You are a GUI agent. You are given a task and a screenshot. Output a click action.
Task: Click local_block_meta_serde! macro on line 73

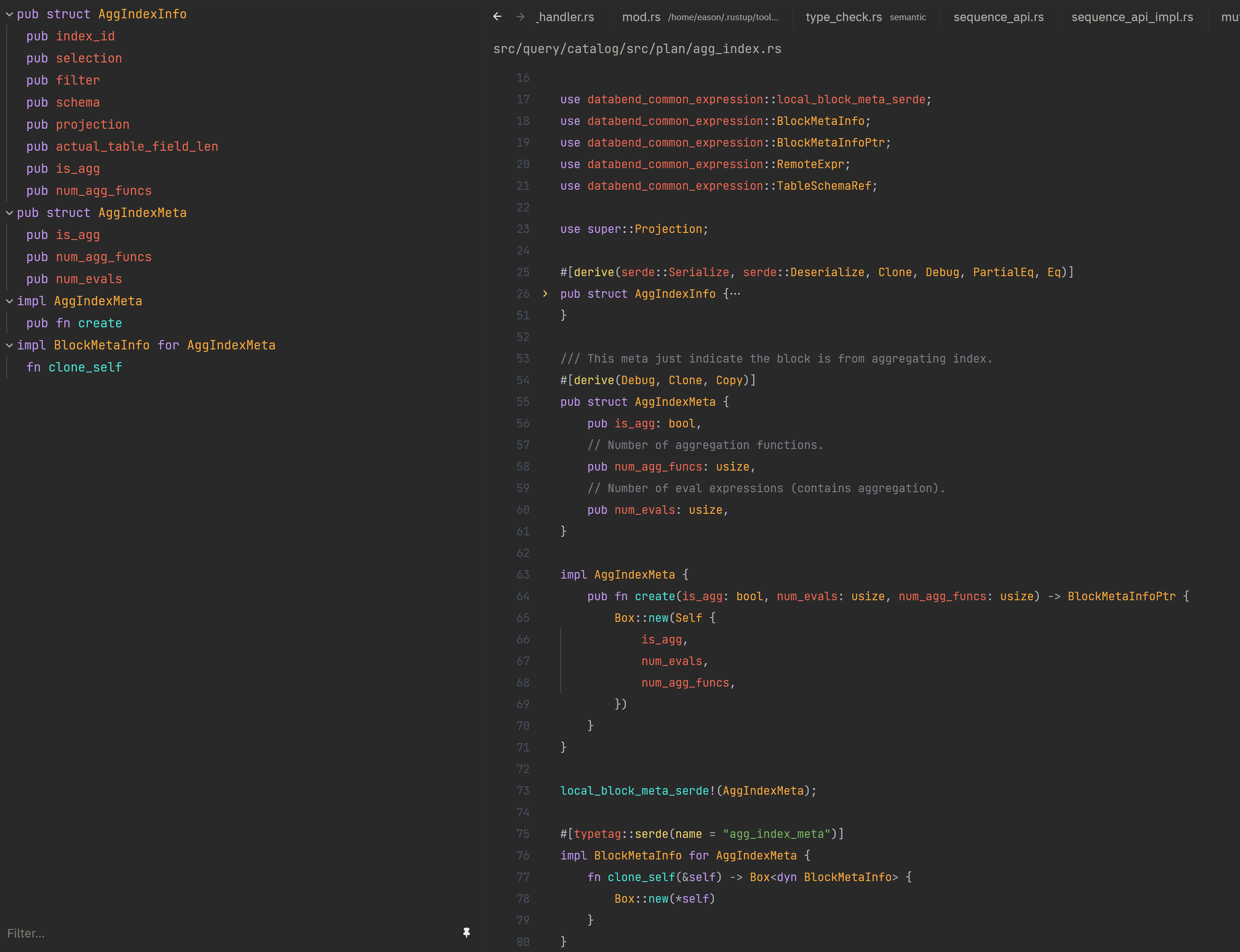(x=638, y=791)
